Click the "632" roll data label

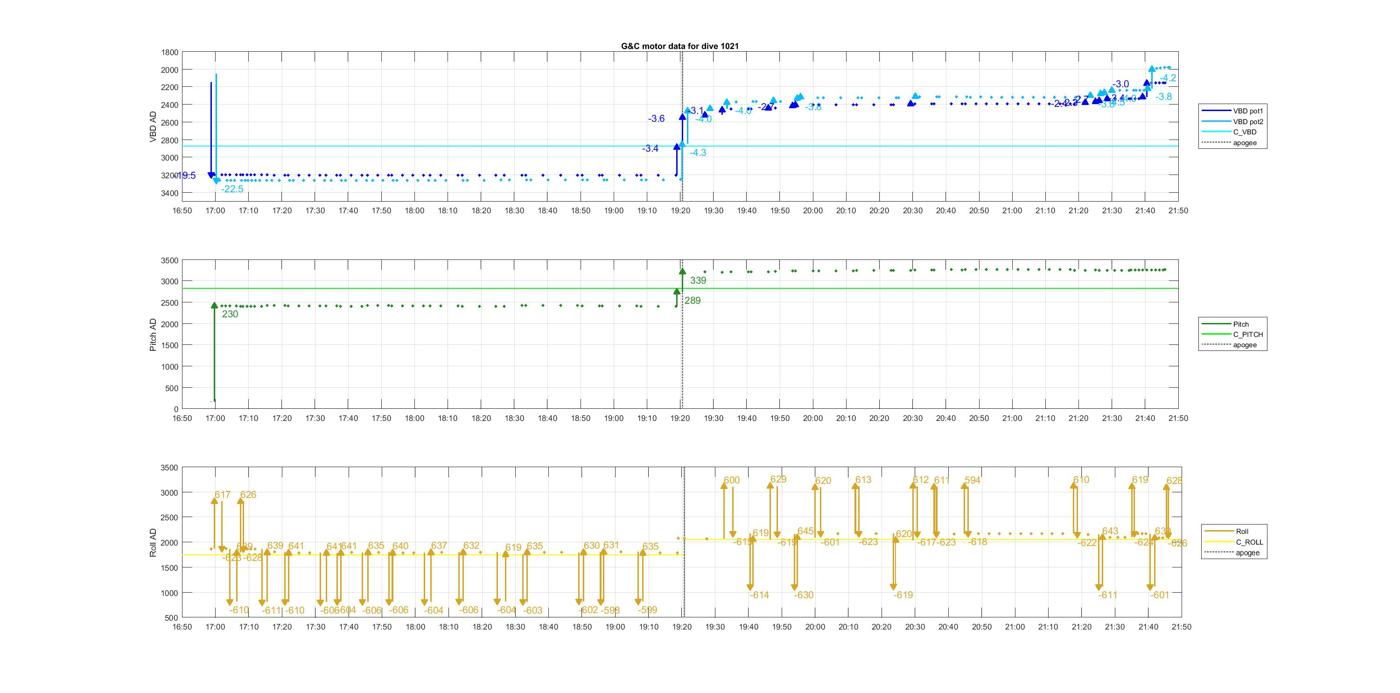471,546
